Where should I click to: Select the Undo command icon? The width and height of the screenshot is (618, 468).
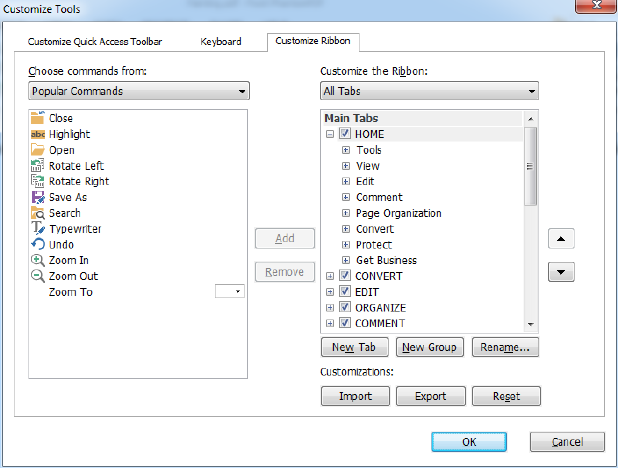pos(38,244)
